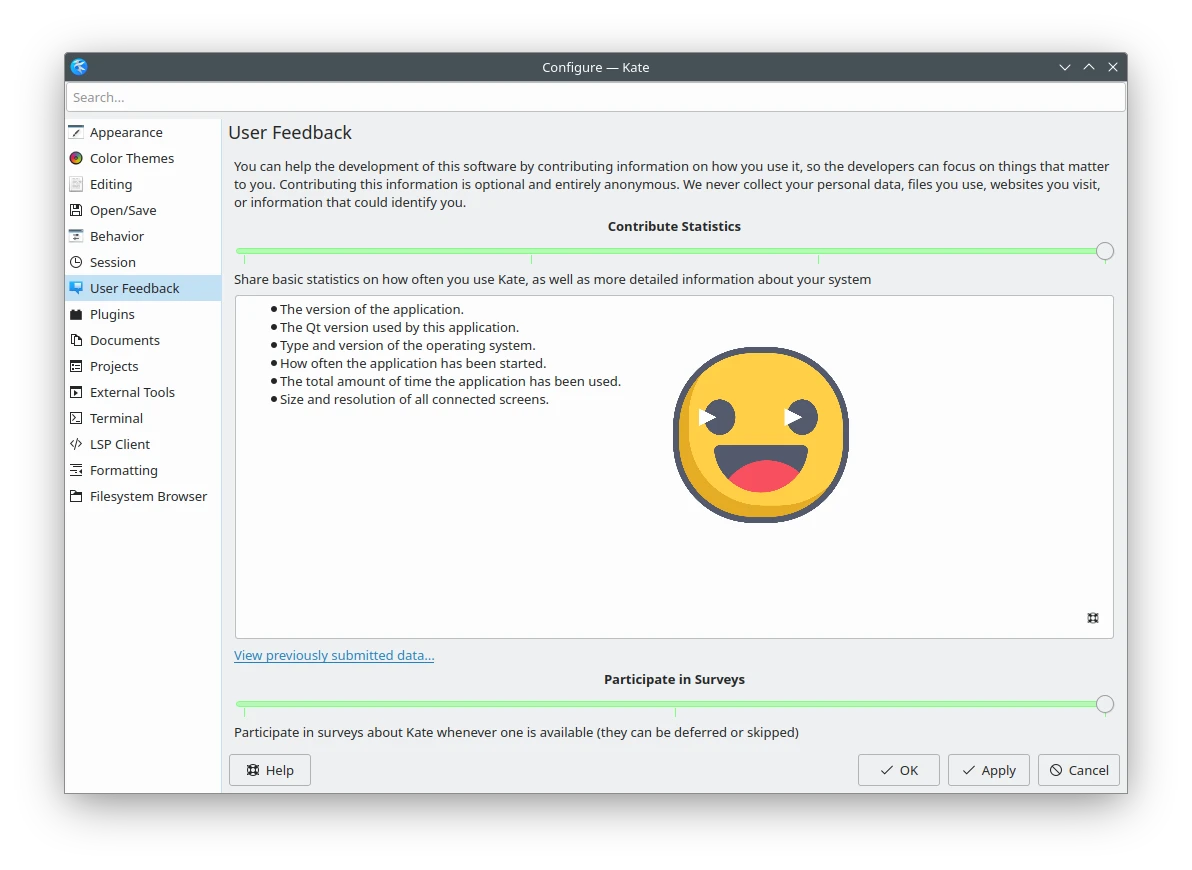Click the Session clock icon
The height and width of the screenshot is (870, 1192).
pos(76,262)
